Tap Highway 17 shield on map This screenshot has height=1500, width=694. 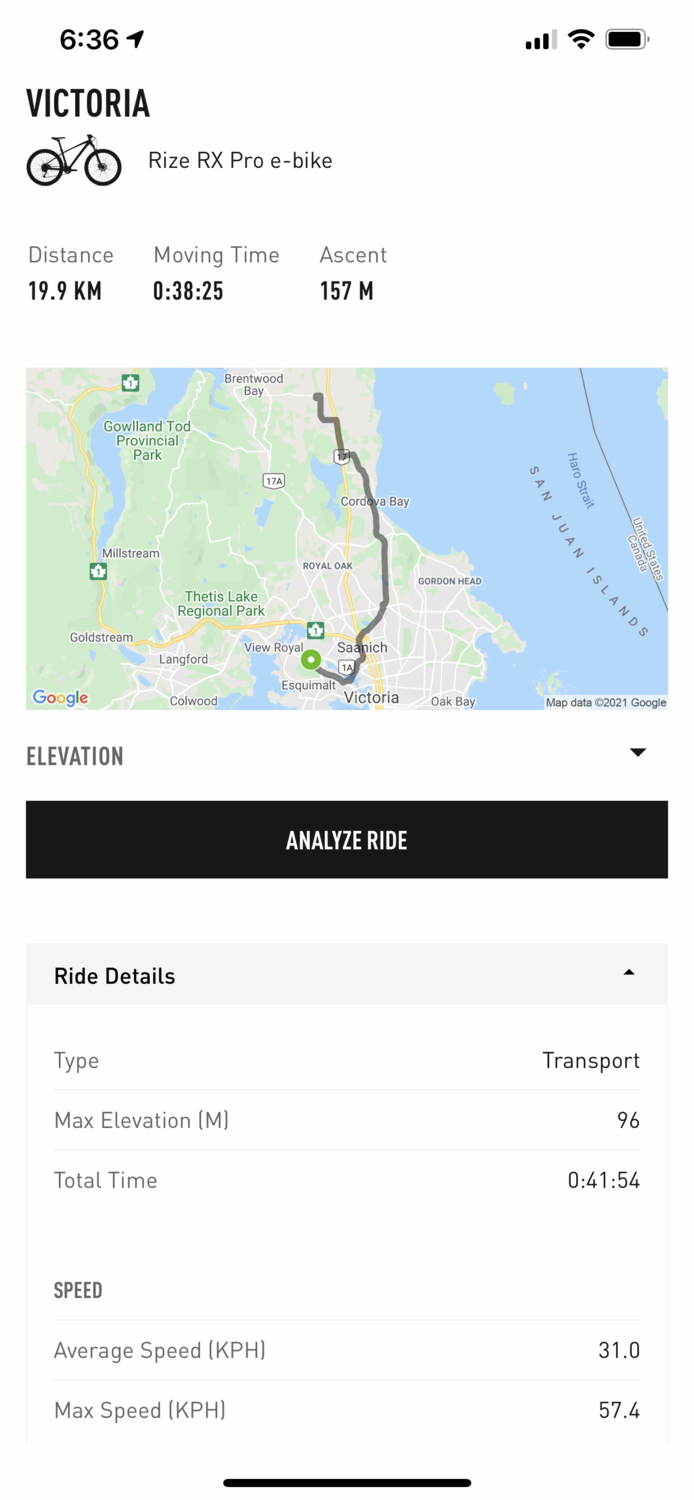pos(342,456)
